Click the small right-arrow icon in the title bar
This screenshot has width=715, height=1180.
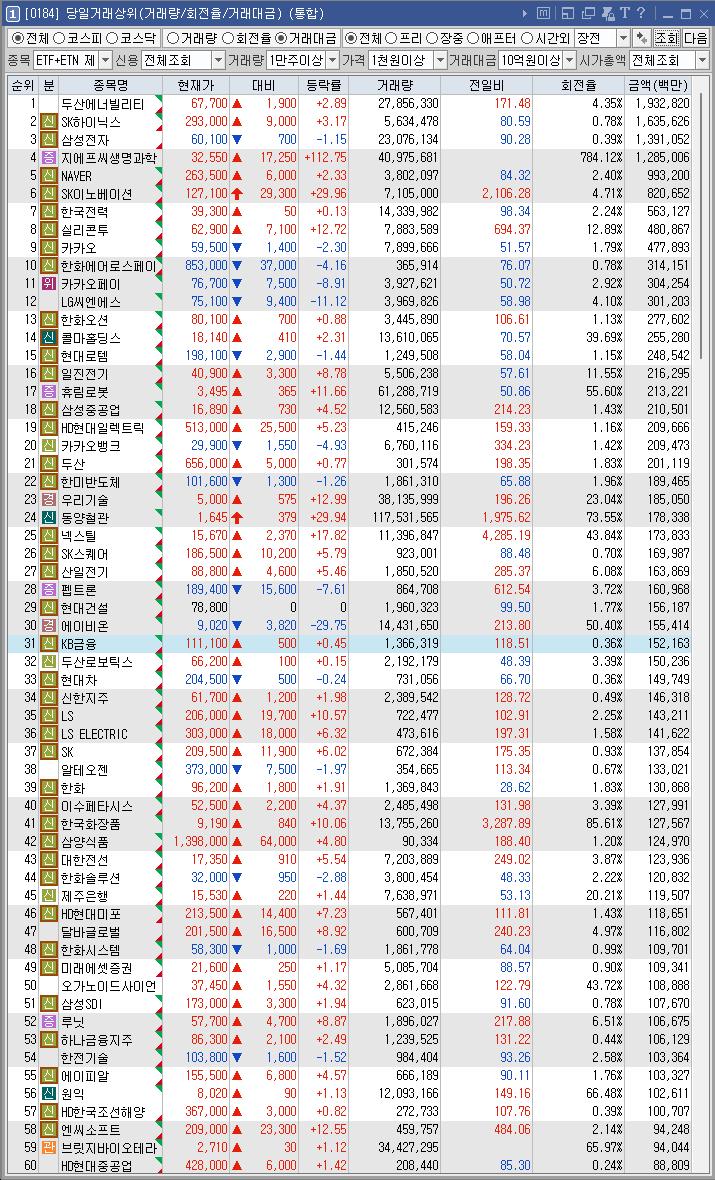525,13
